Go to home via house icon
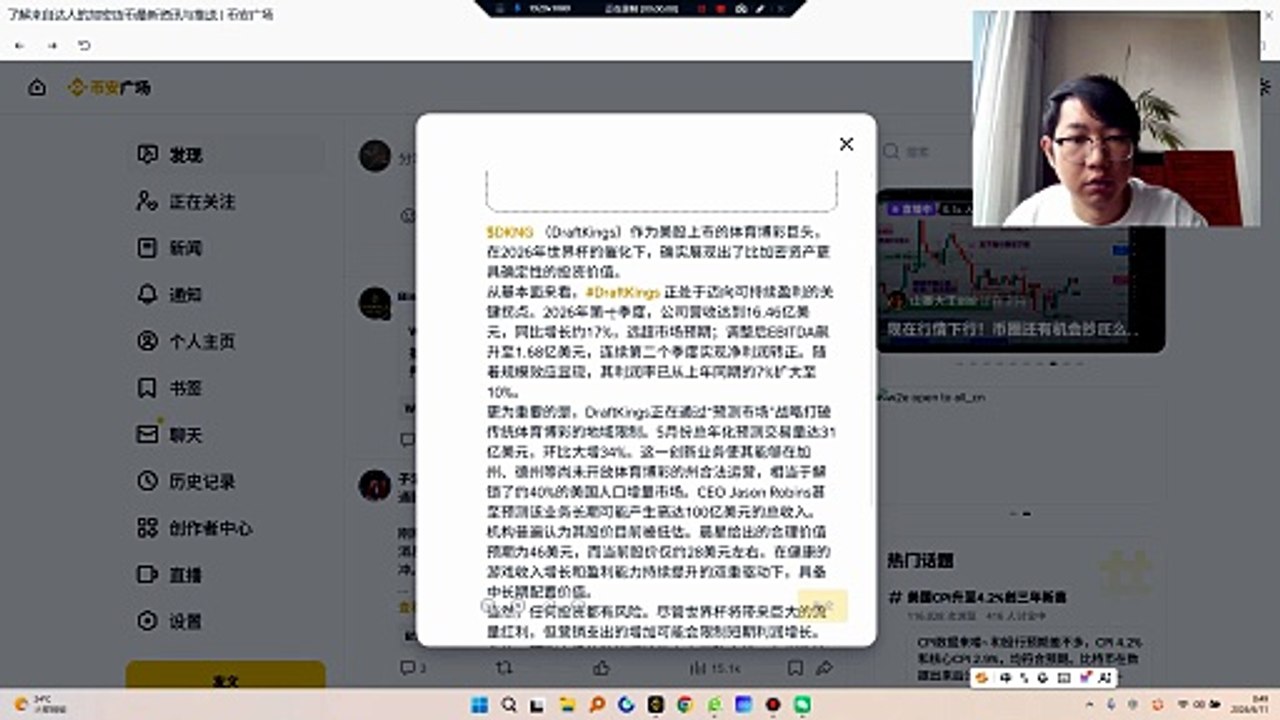 37,88
